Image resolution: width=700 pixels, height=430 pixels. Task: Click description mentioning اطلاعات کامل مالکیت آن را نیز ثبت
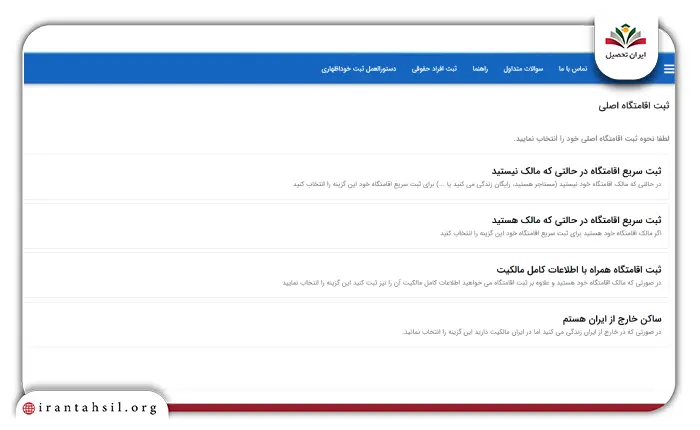pos(471,283)
